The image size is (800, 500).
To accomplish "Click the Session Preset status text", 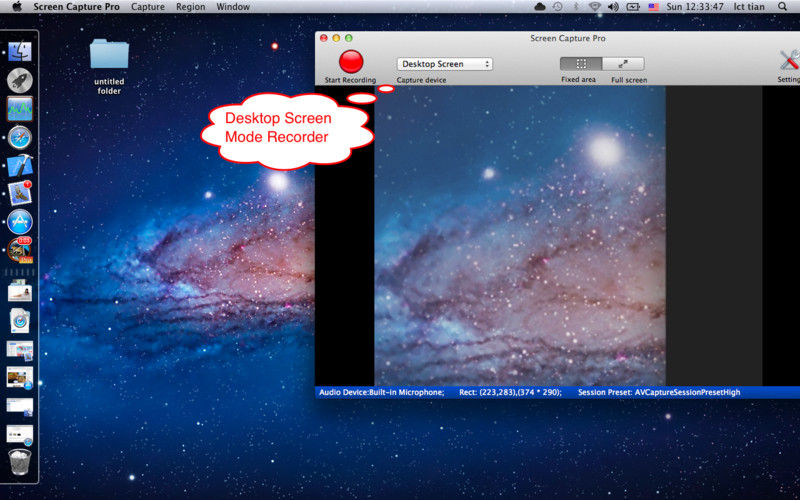I will pos(659,392).
